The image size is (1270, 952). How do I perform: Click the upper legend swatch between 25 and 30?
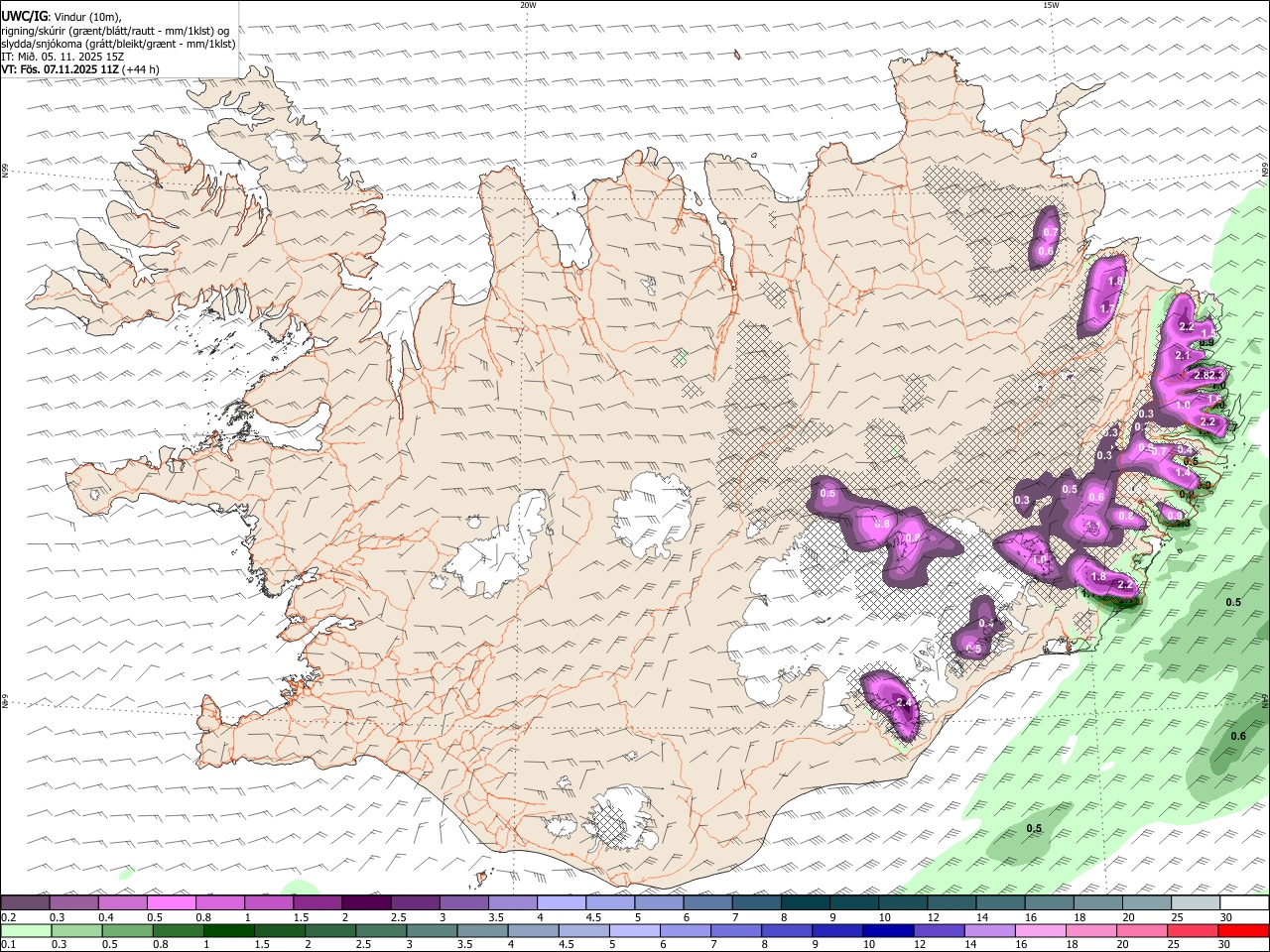pos(1196,903)
